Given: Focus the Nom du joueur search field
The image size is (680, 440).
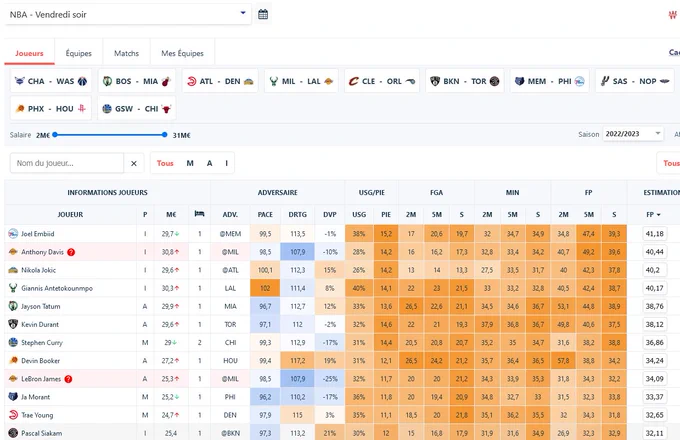Looking at the screenshot, I should click(x=67, y=163).
